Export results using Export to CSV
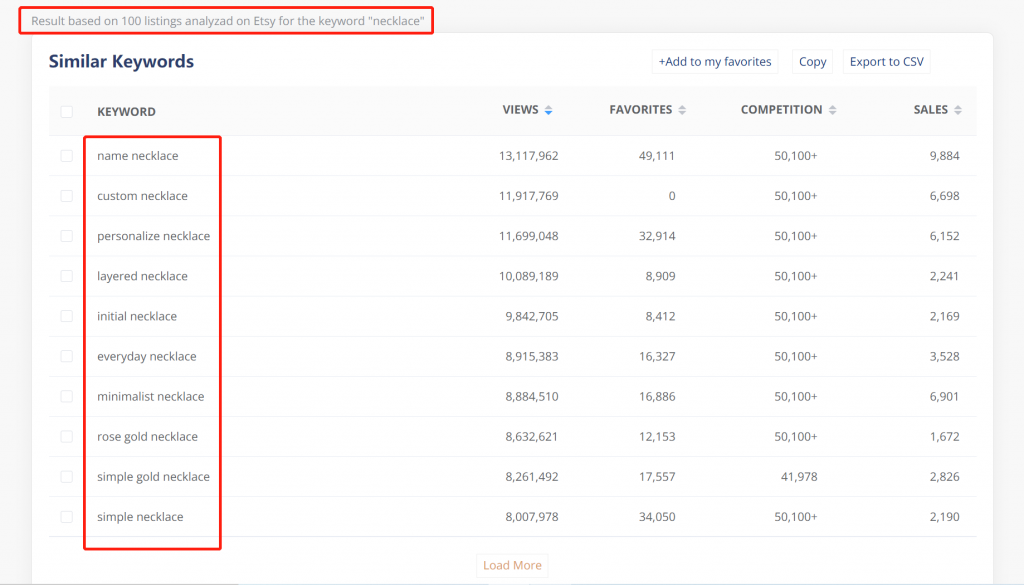 pos(886,62)
